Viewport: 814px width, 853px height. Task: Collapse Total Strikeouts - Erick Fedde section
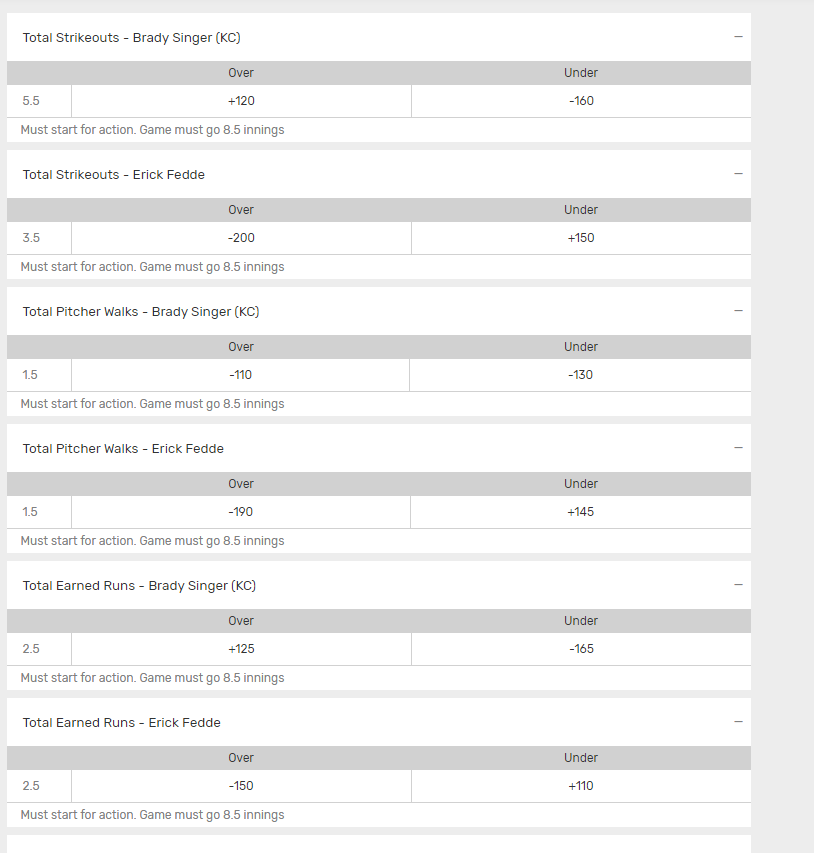(738, 174)
